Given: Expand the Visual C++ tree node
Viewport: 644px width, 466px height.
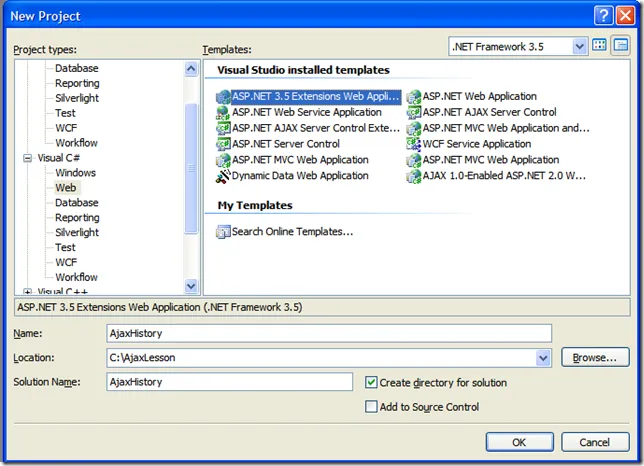Looking at the screenshot, I should click(x=27, y=292).
